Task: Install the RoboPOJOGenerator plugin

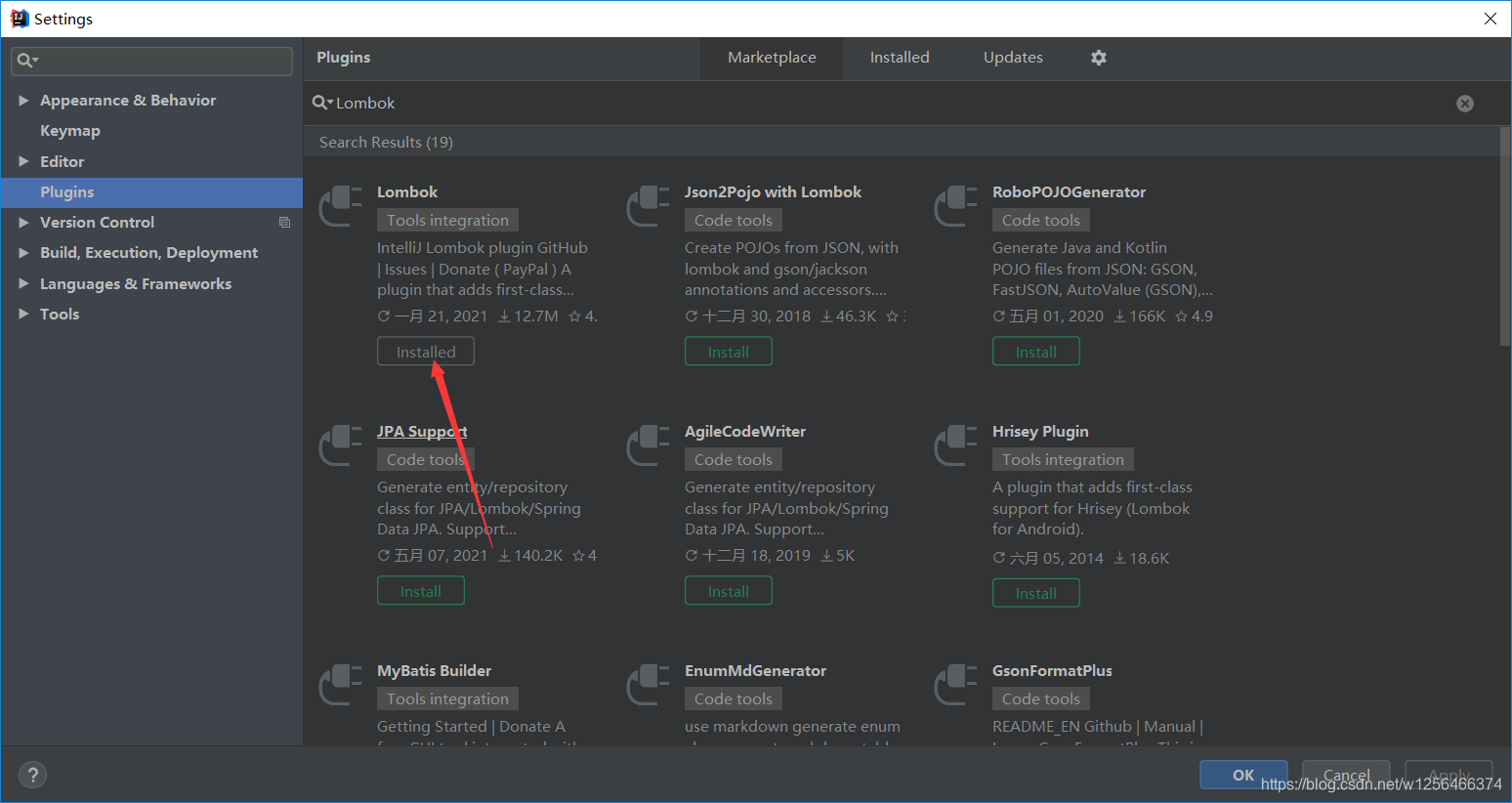Action: click(x=1036, y=352)
